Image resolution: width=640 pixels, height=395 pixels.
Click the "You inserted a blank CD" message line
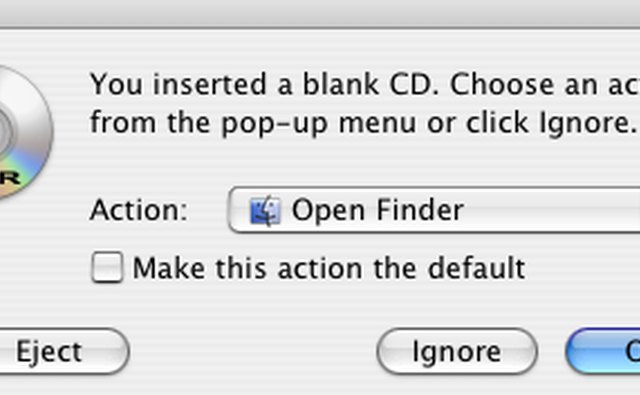[364, 84]
